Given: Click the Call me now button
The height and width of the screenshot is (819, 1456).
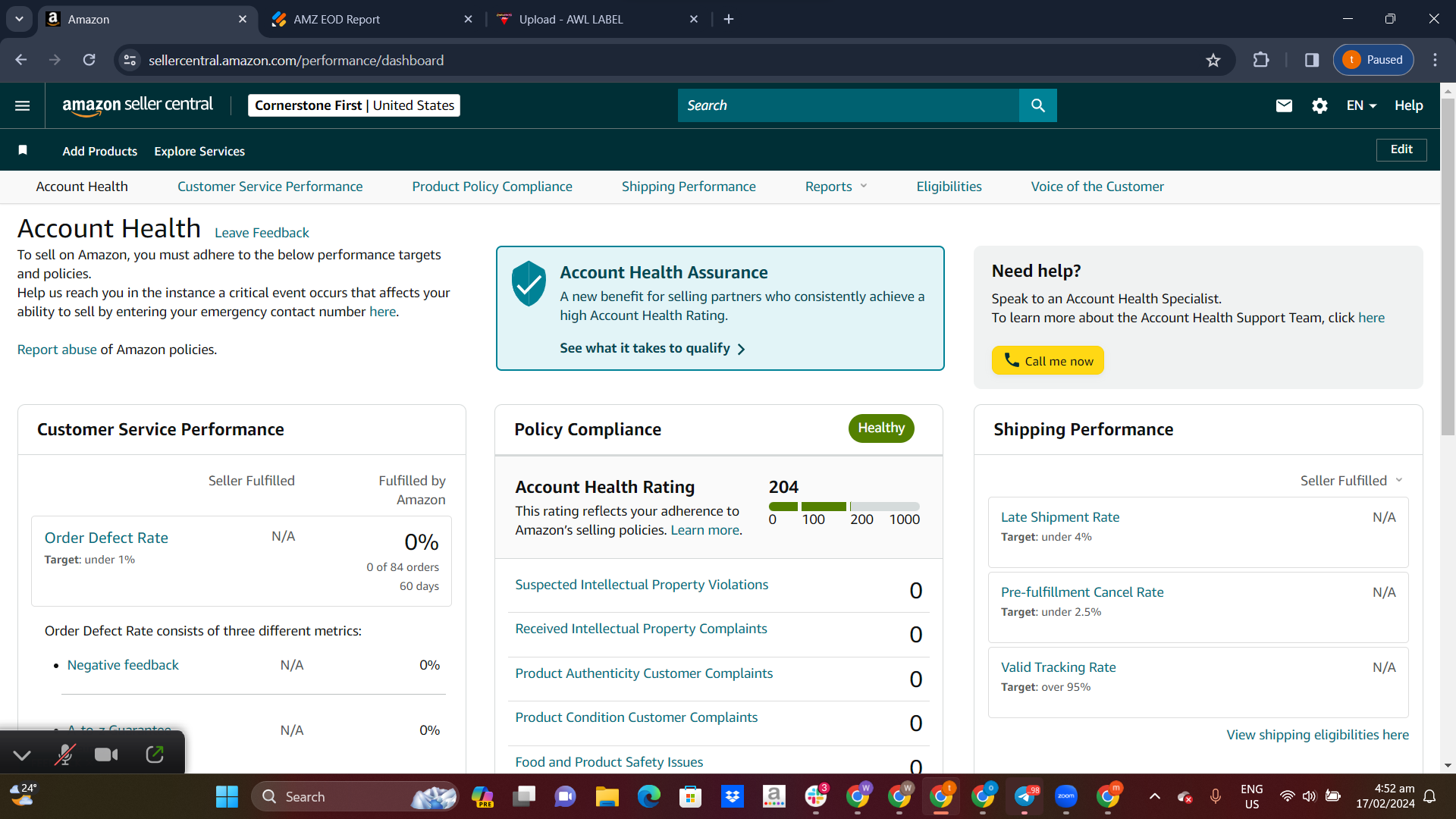Looking at the screenshot, I should tap(1048, 361).
